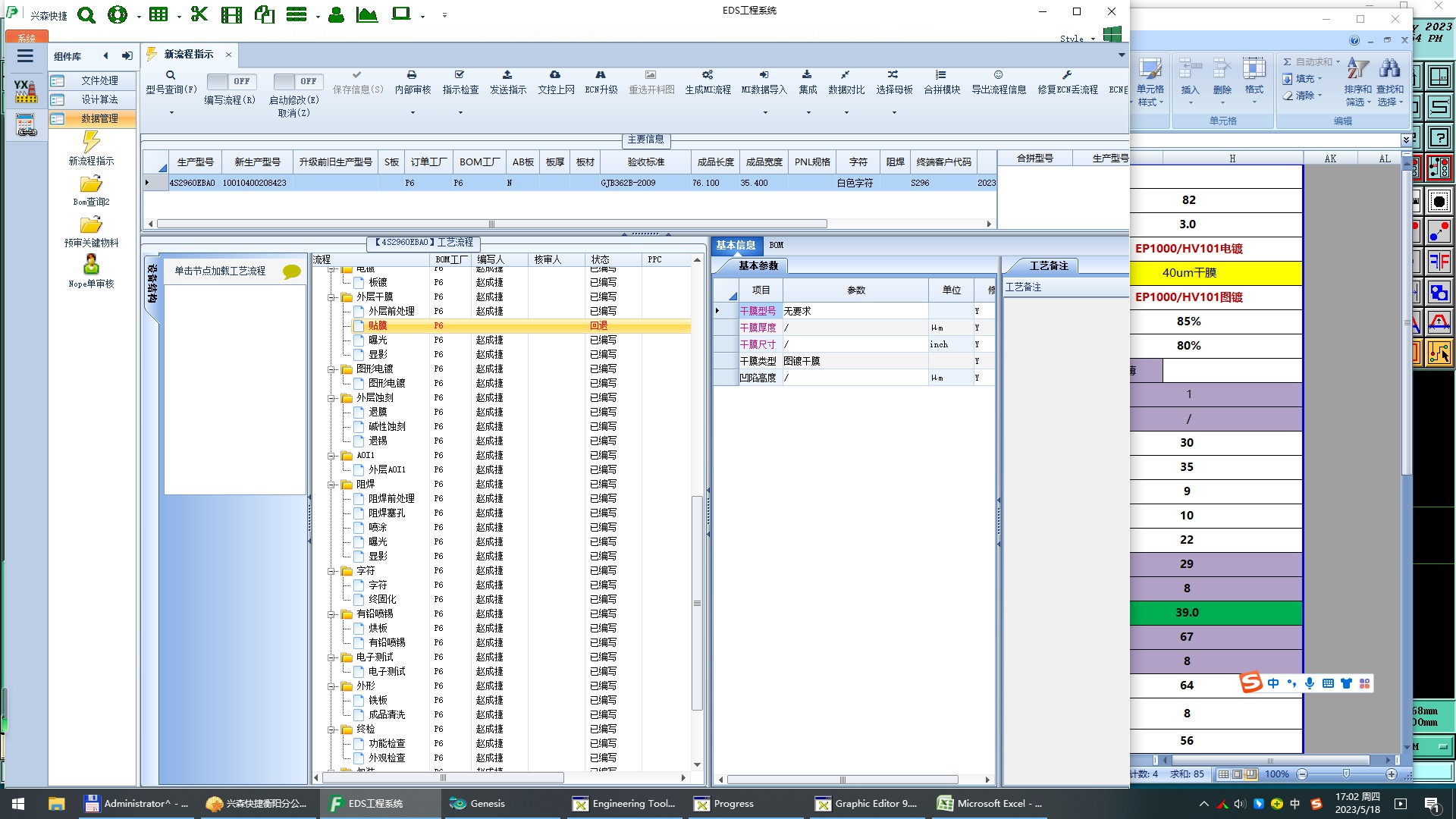The height and width of the screenshot is (819, 1456).
Task: Click the 型号查询 magnifier icon
Action: tap(171, 75)
